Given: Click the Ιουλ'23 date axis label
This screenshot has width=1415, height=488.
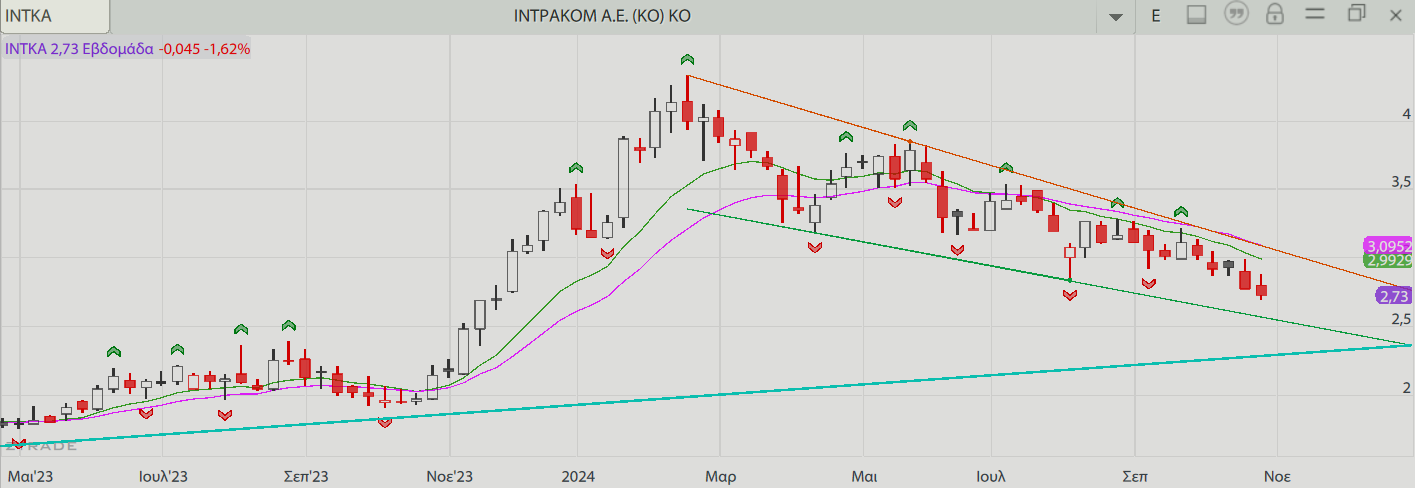Looking at the screenshot, I should pyautogui.click(x=164, y=476).
